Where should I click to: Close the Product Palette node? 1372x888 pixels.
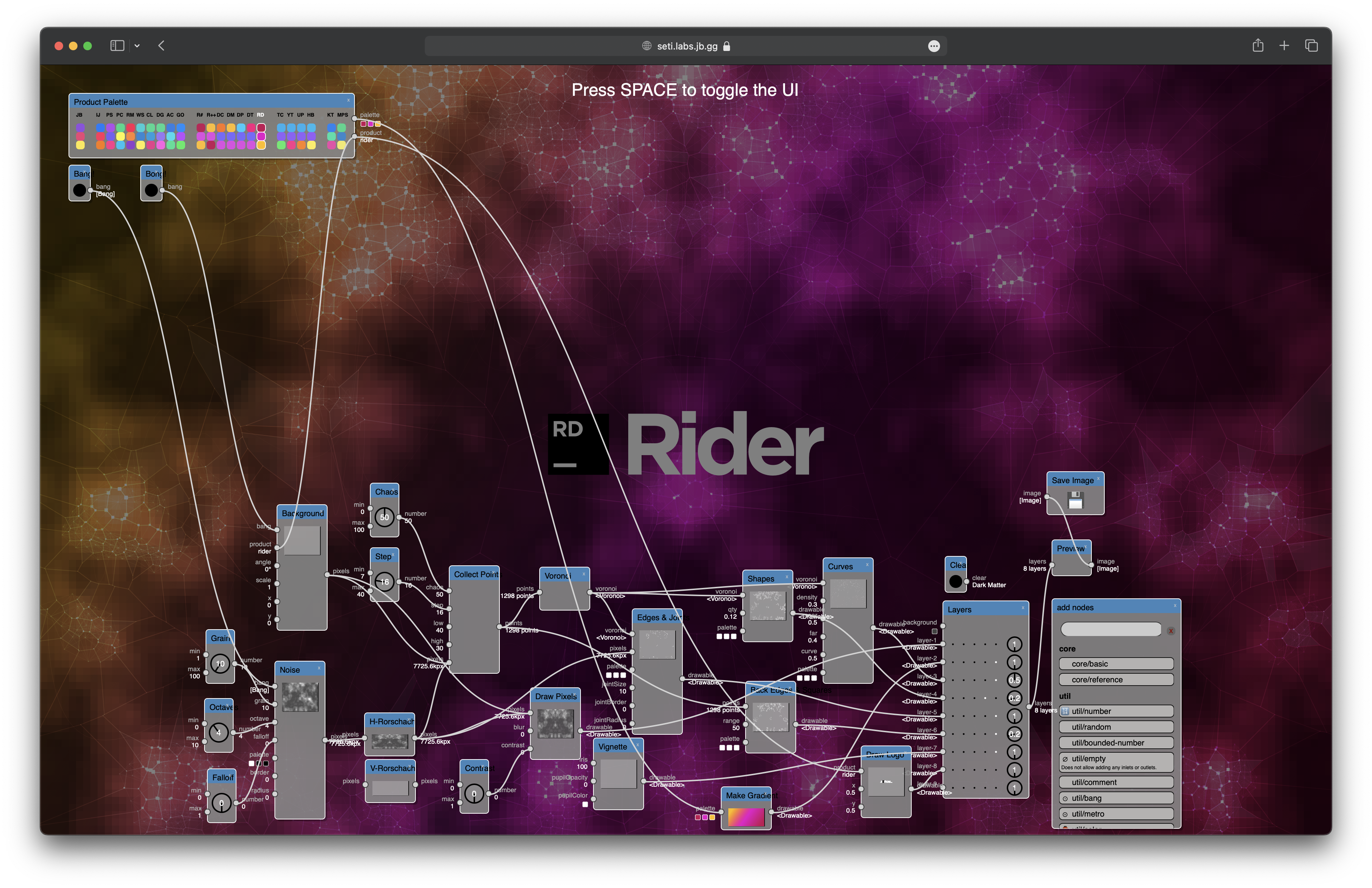[348, 101]
